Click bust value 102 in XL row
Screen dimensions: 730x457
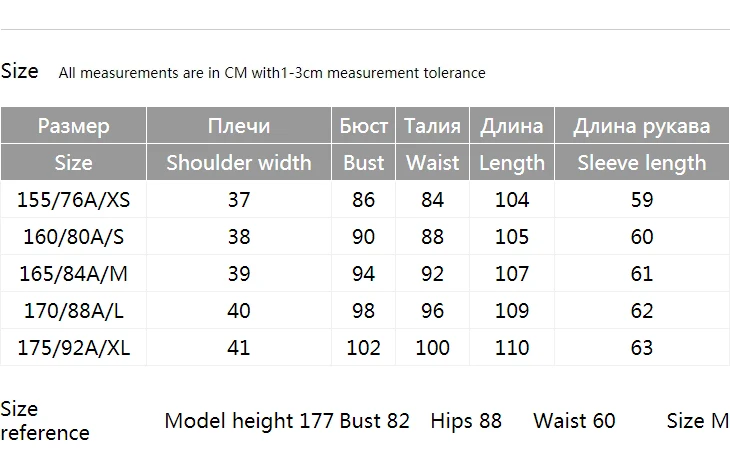point(364,348)
